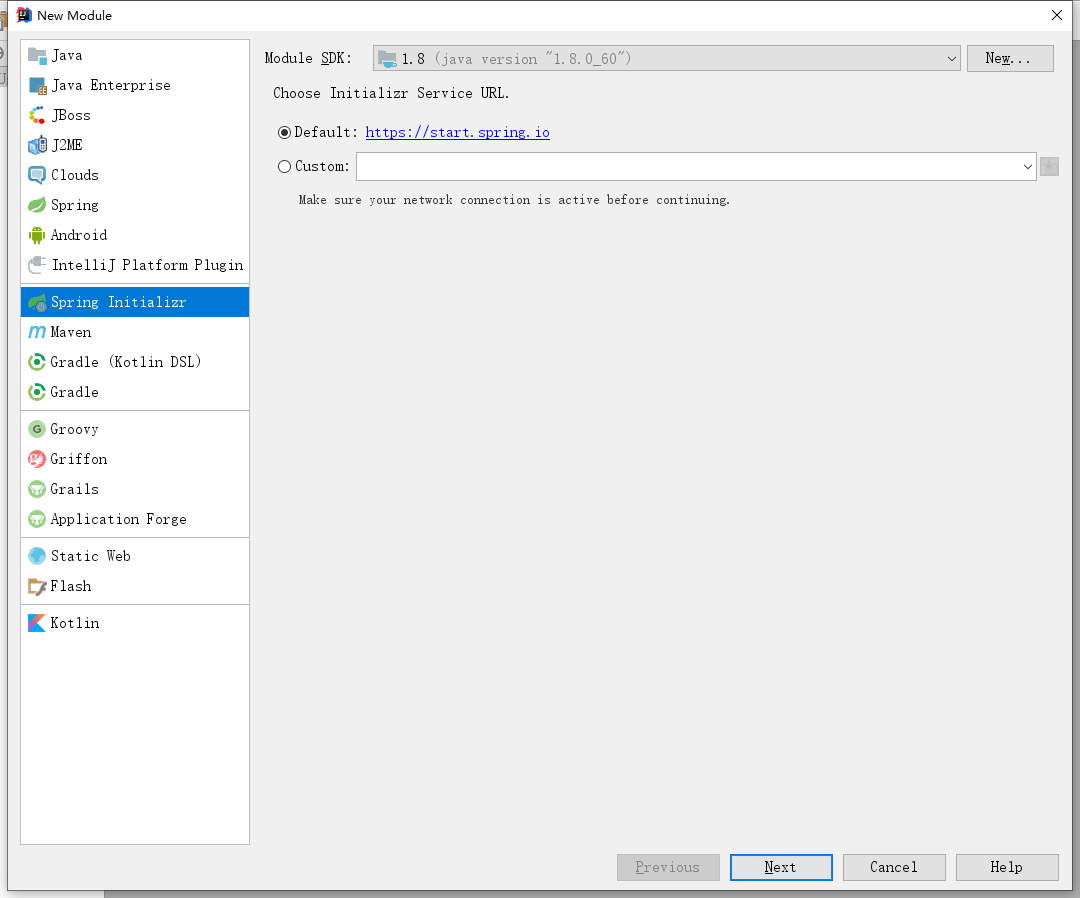The height and width of the screenshot is (898, 1080).
Task: Click the Spring Initializr icon
Action: click(37, 302)
